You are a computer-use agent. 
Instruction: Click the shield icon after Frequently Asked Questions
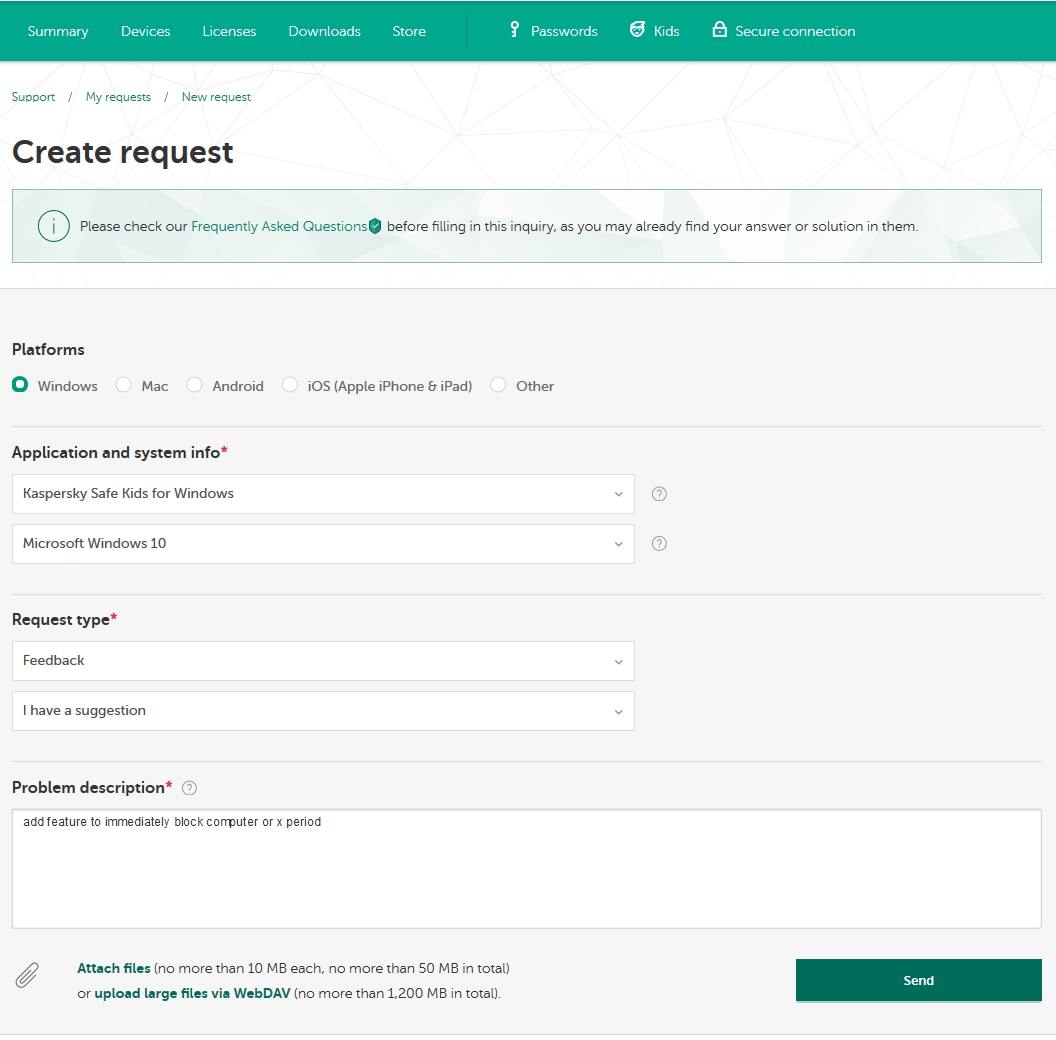click(x=375, y=226)
